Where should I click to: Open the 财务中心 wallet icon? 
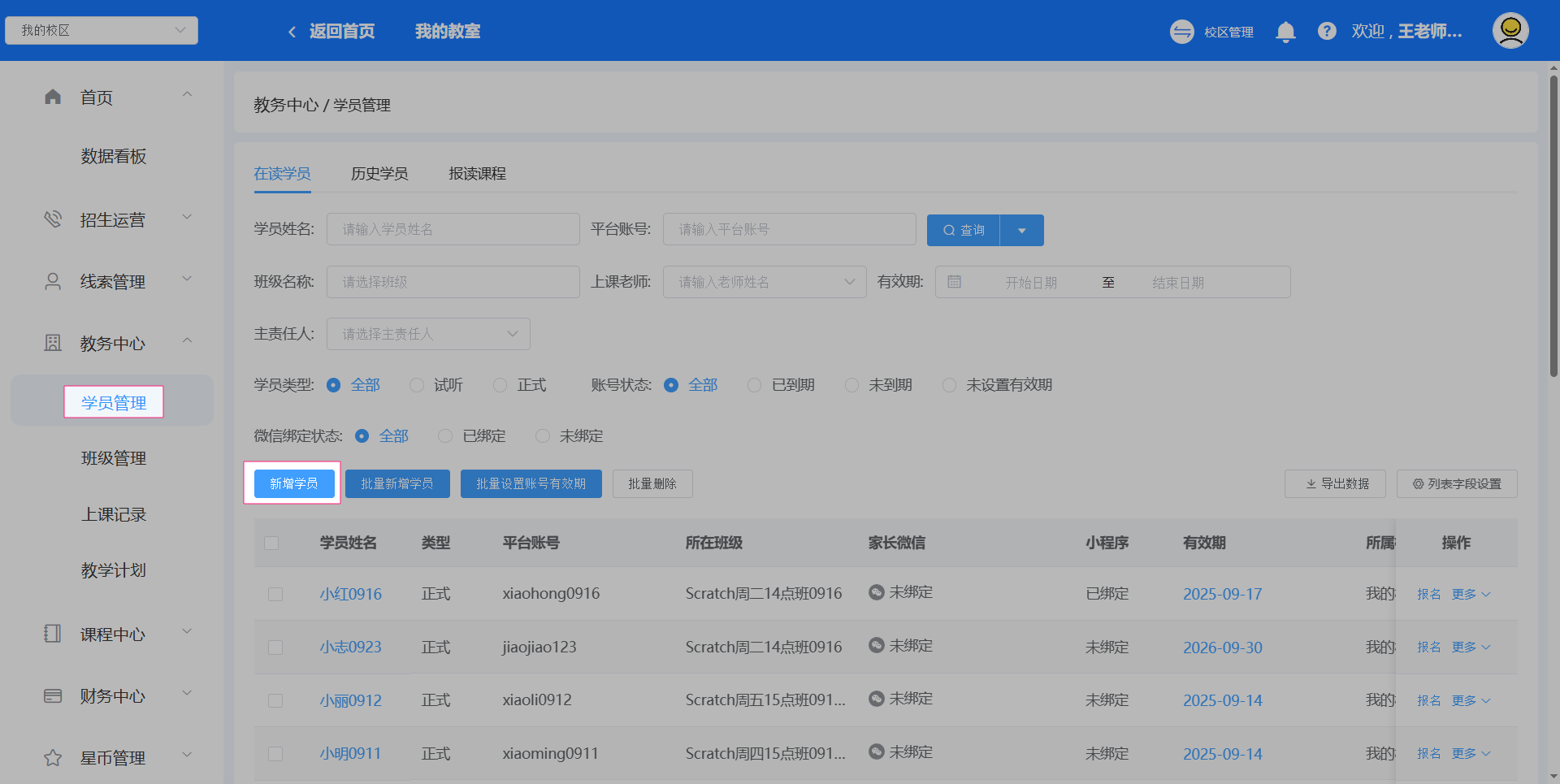(52, 695)
